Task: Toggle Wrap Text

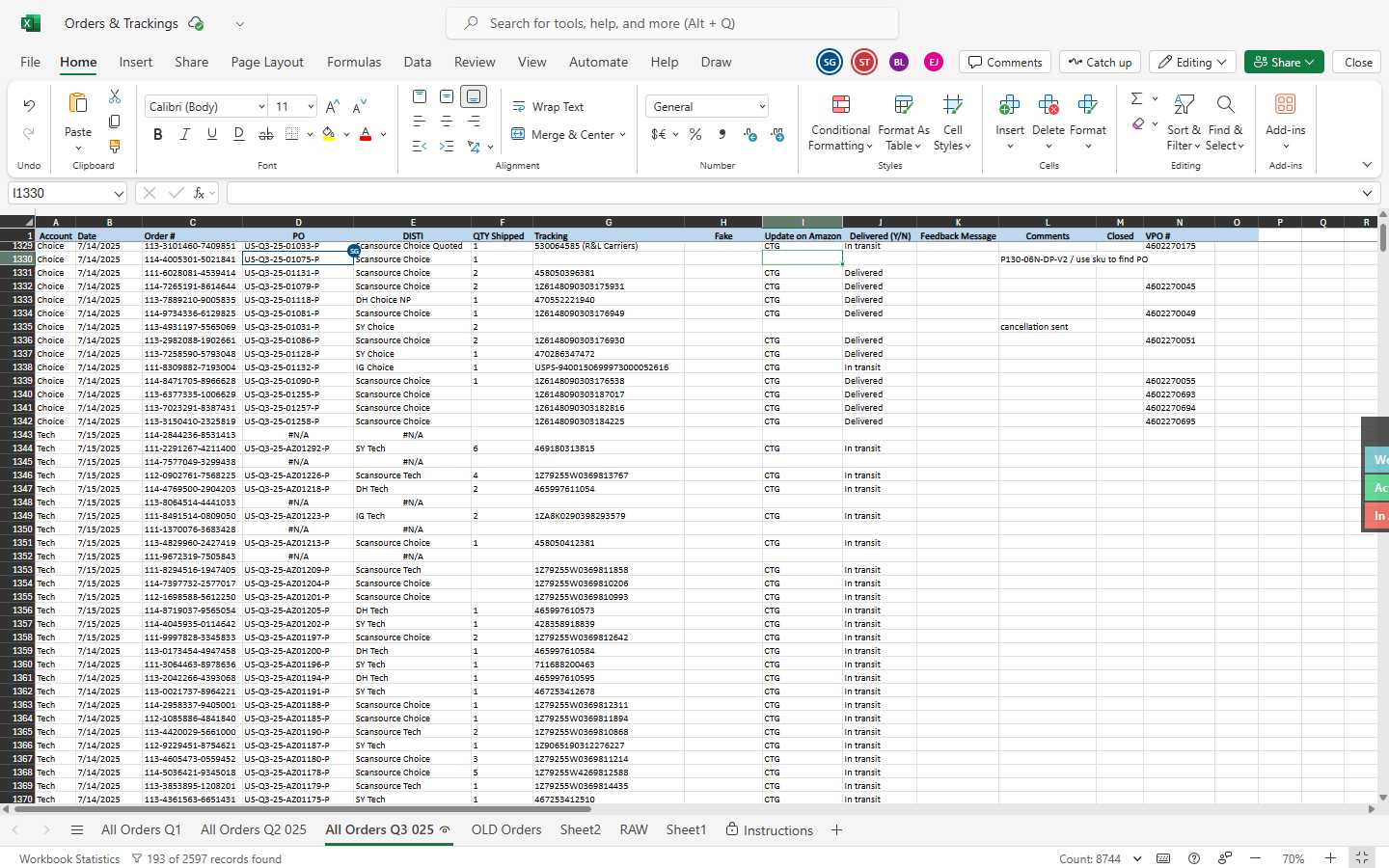Action: click(548, 107)
